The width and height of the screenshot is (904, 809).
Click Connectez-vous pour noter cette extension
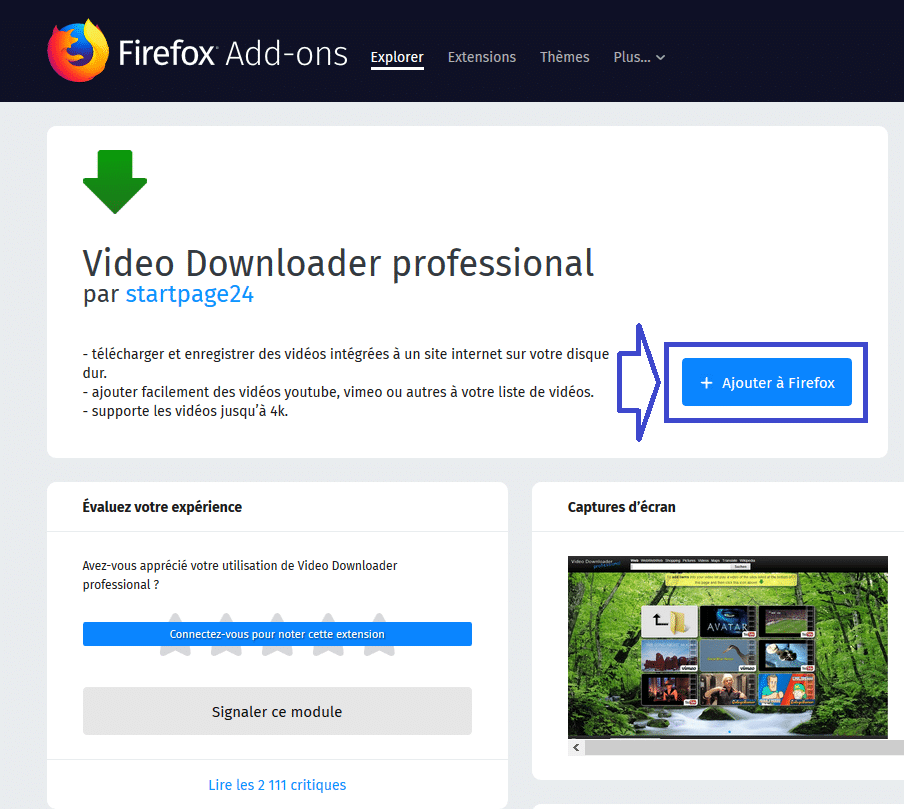[x=277, y=634]
